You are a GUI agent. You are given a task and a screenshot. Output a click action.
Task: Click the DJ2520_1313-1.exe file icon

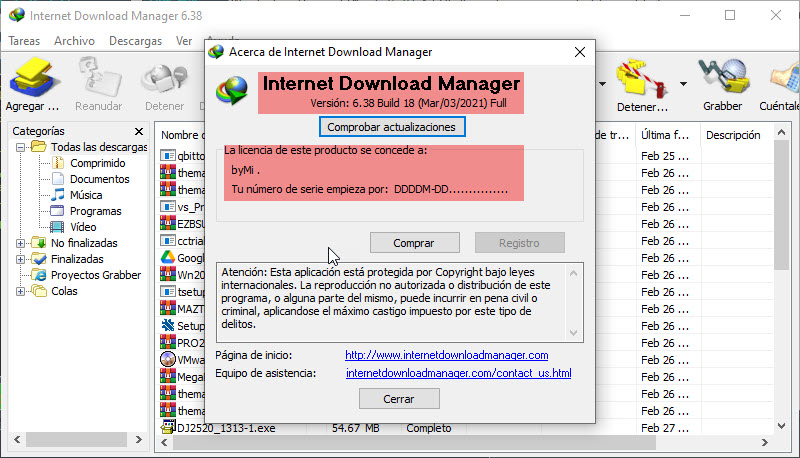point(168,427)
